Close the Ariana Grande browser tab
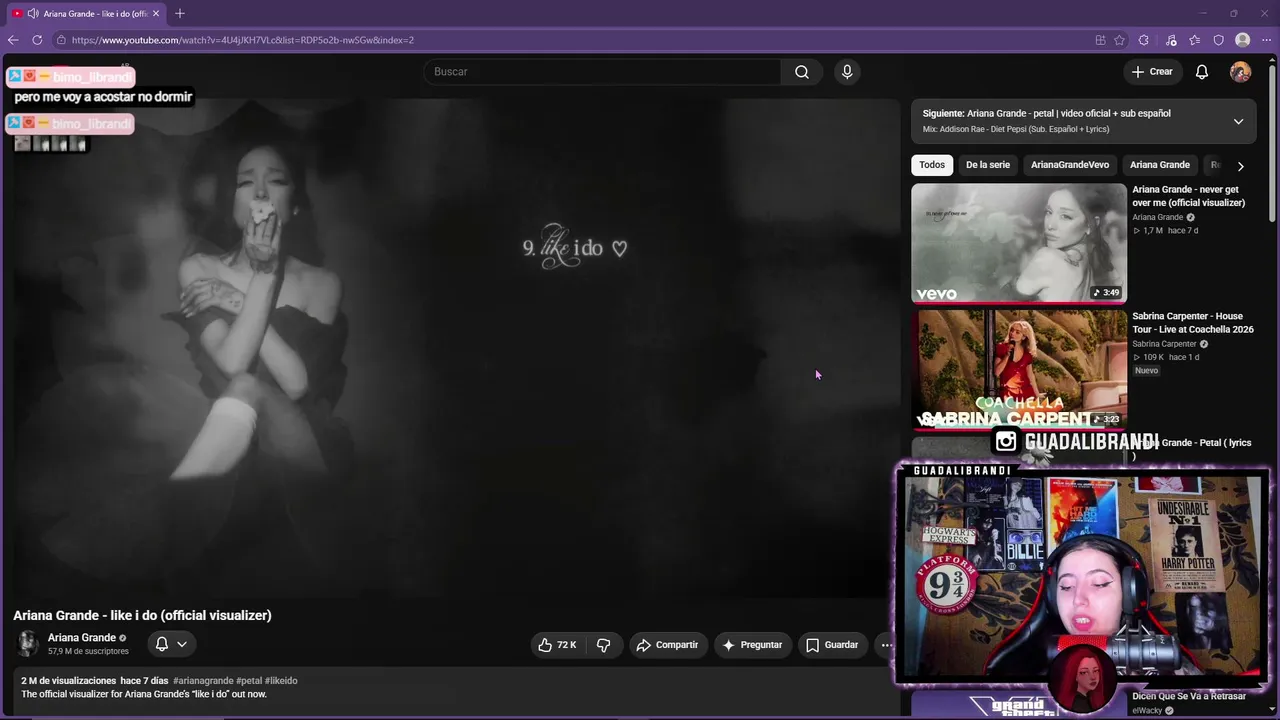Image resolution: width=1280 pixels, height=720 pixels. [x=156, y=13]
